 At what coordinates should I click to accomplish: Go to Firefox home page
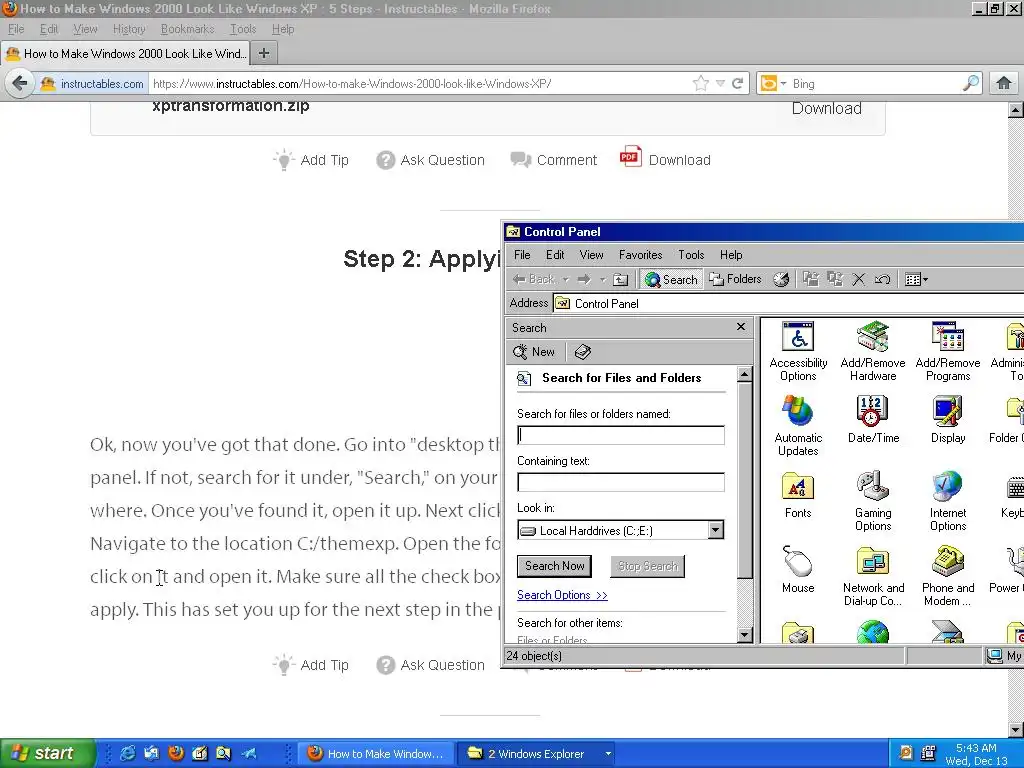(x=1004, y=83)
